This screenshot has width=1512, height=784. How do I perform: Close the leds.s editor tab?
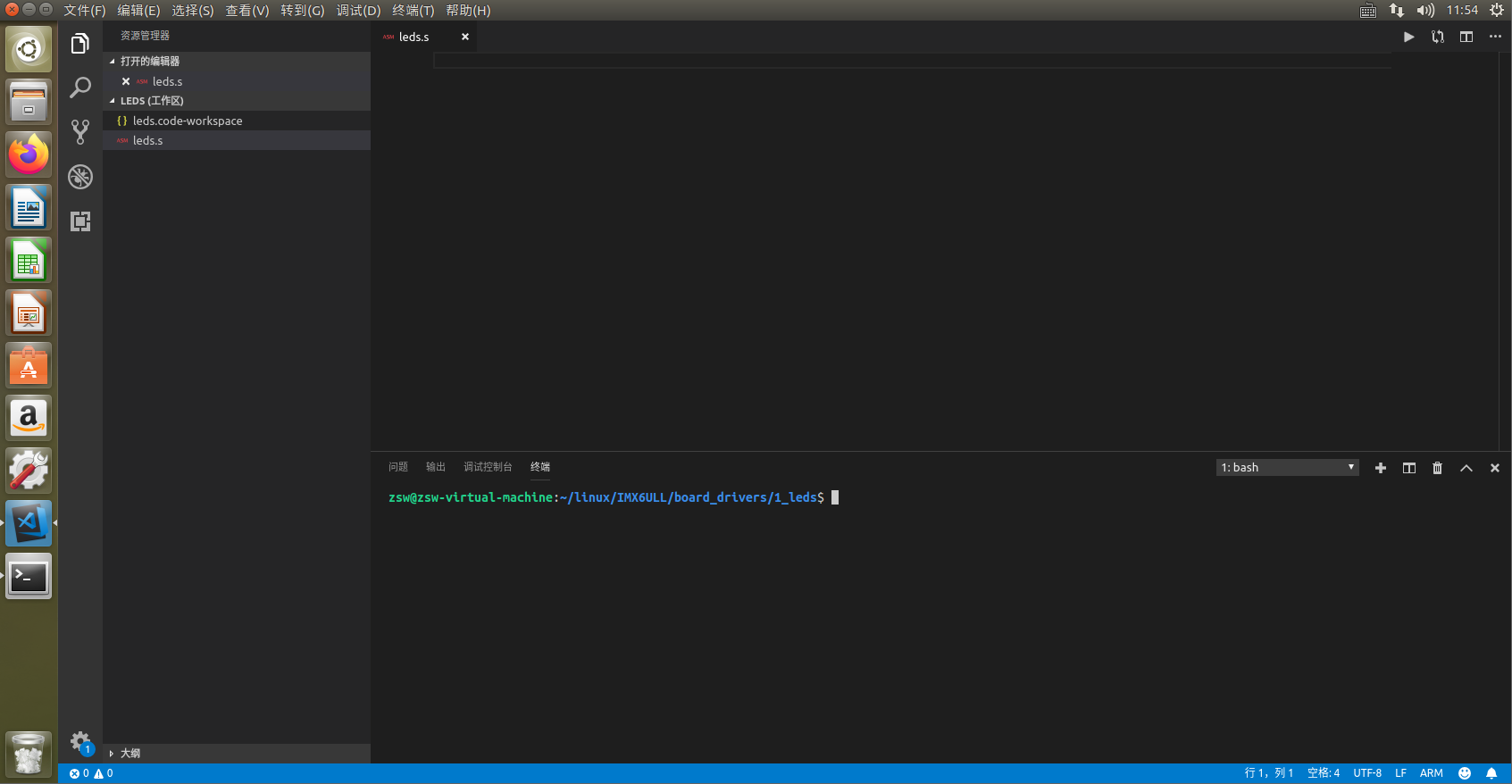click(465, 37)
